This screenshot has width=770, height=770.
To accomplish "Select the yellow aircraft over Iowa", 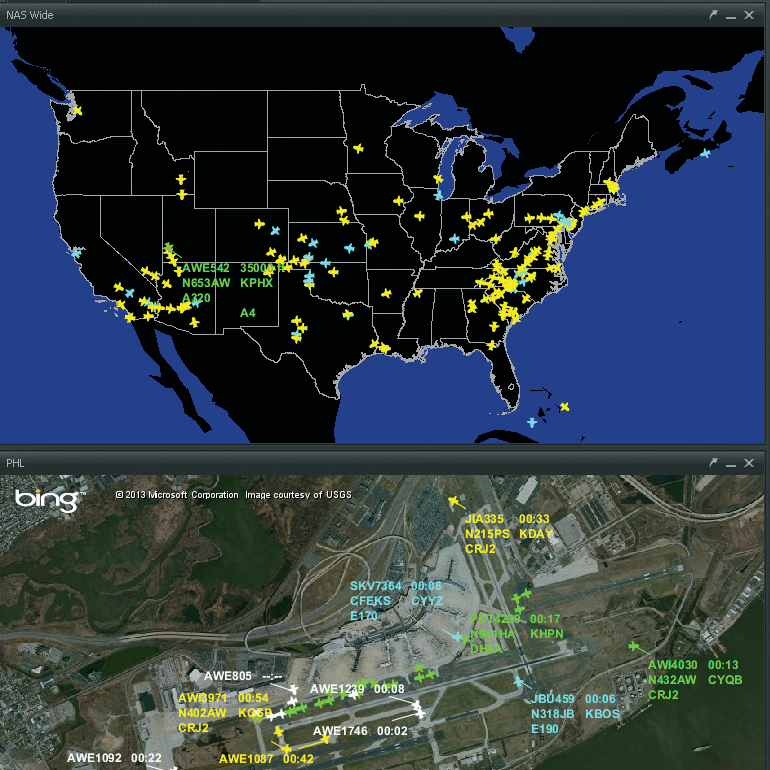I will point(398,200).
